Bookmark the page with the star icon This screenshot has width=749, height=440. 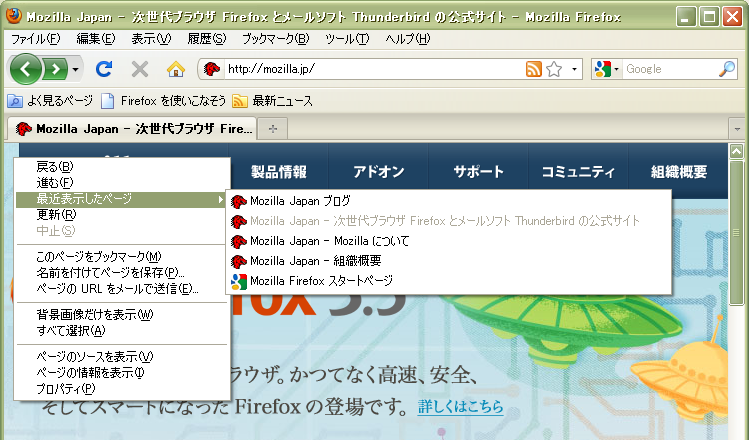click(x=554, y=69)
